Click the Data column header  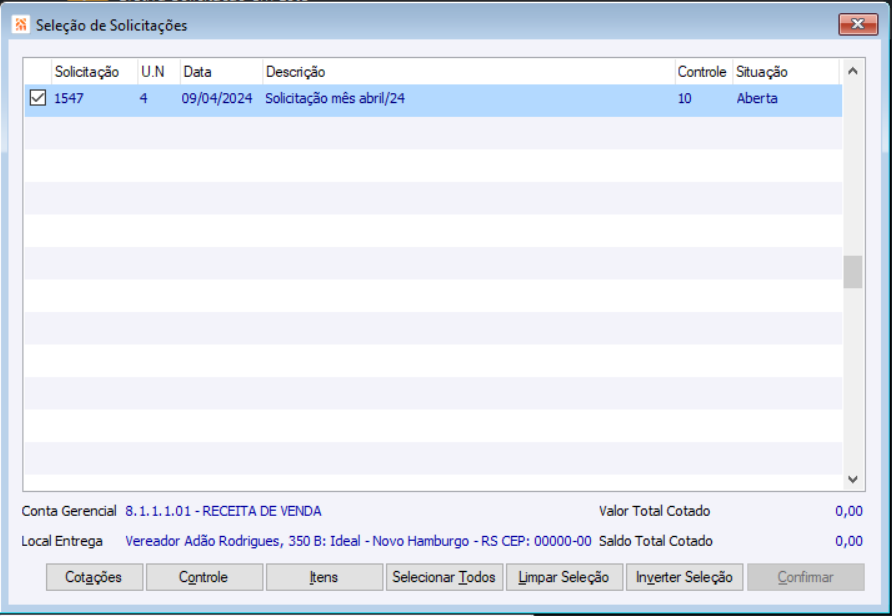(221, 72)
